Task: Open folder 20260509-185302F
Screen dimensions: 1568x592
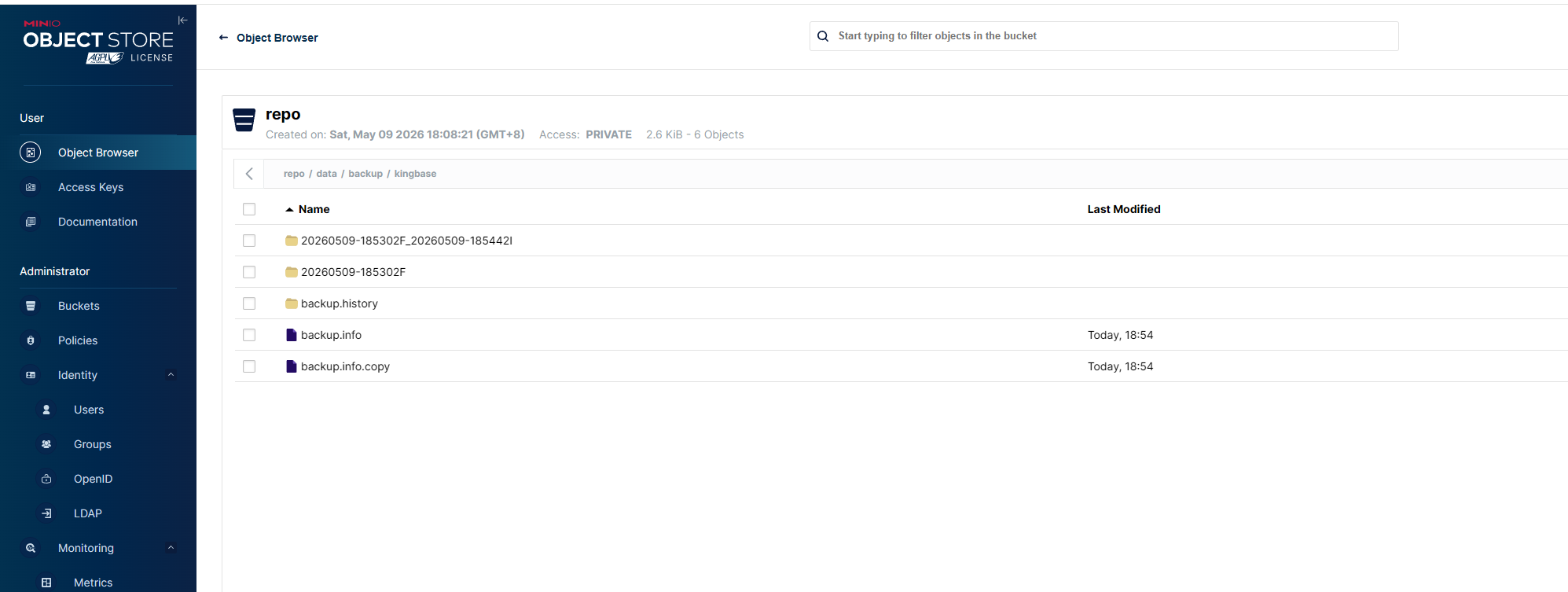Action: [x=353, y=272]
